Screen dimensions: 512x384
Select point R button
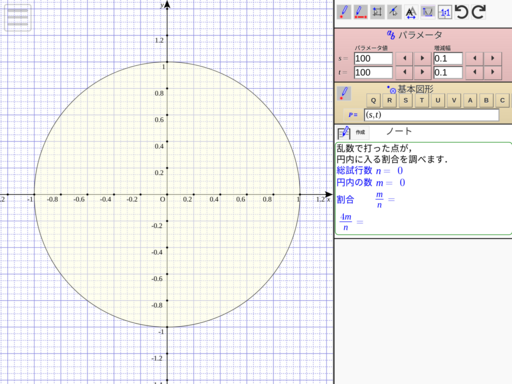click(389, 100)
